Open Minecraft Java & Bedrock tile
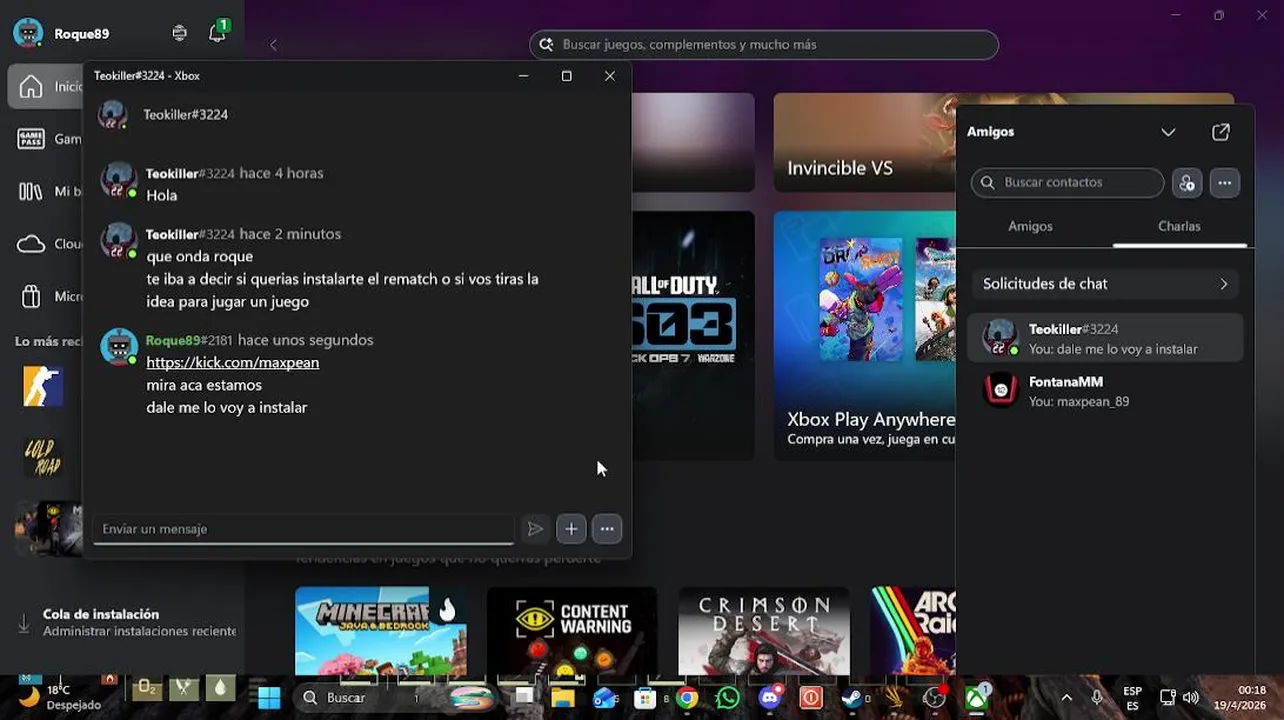Screen dimensions: 1284x720 pyautogui.click(x=381, y=631)
